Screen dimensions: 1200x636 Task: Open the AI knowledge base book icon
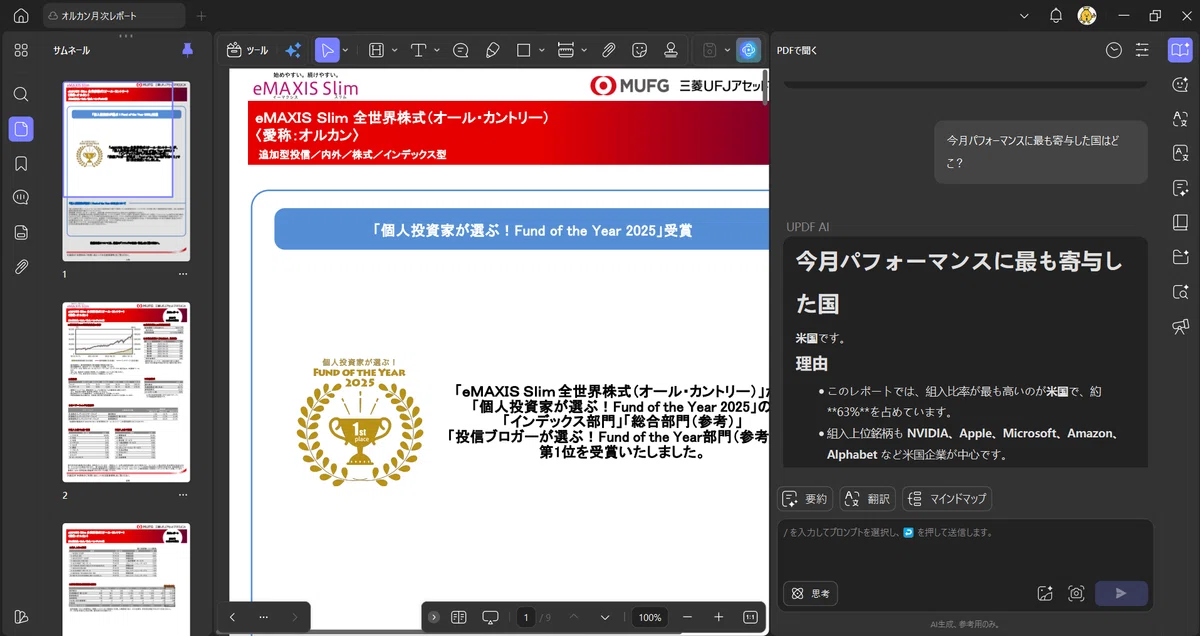[1180, 223]
